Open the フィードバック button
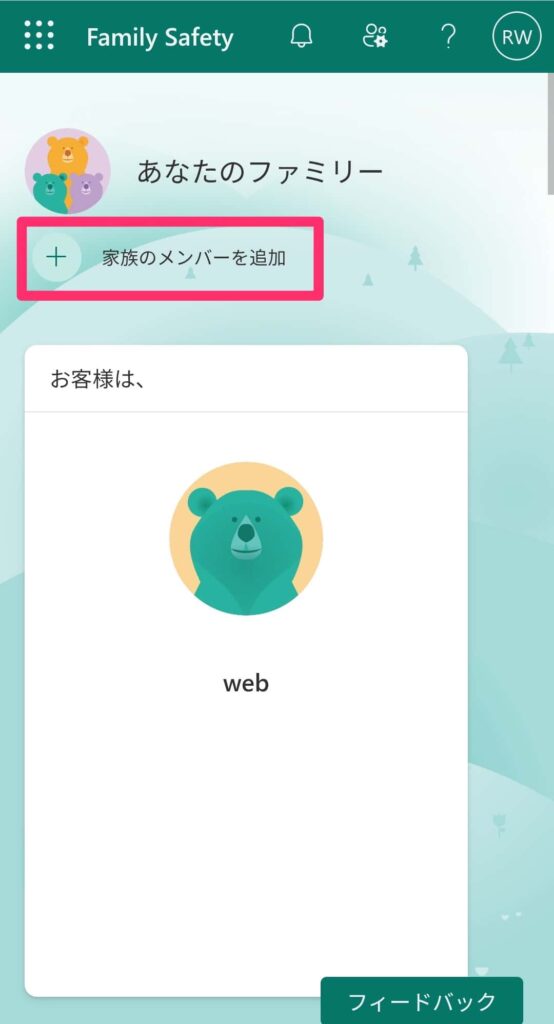The image size is (554, 1024). [422, 1000]
